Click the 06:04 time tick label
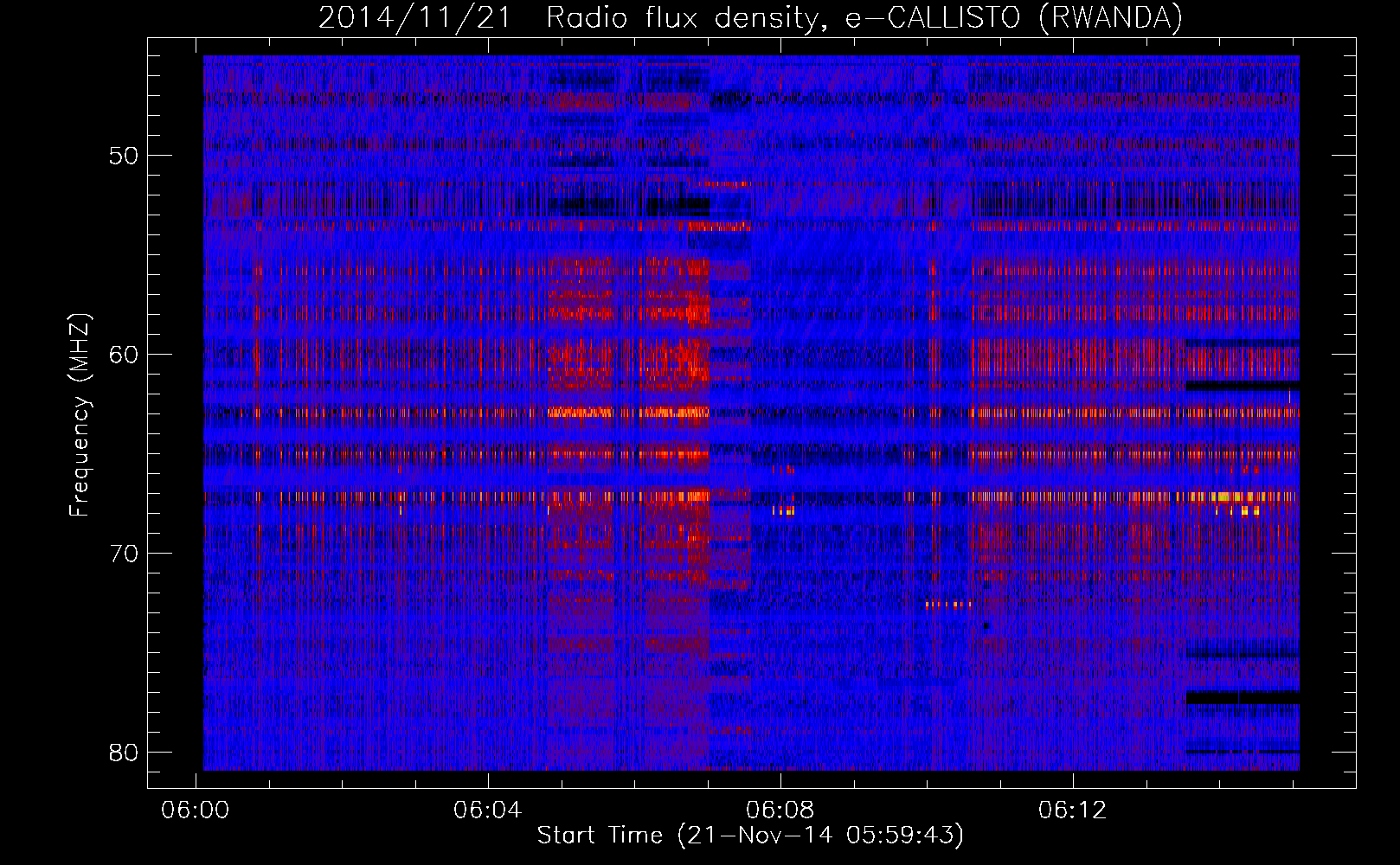The width and height of the screenshot is (1400, 865). 488,811
